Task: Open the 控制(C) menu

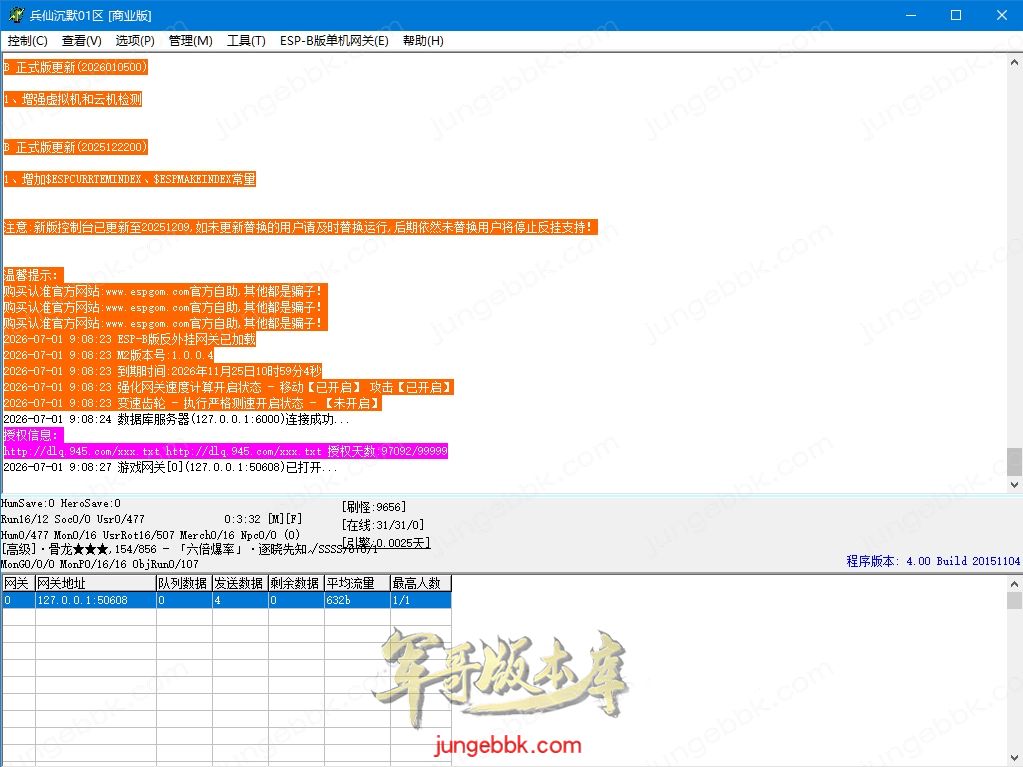Action: click(x=27, y=40)
